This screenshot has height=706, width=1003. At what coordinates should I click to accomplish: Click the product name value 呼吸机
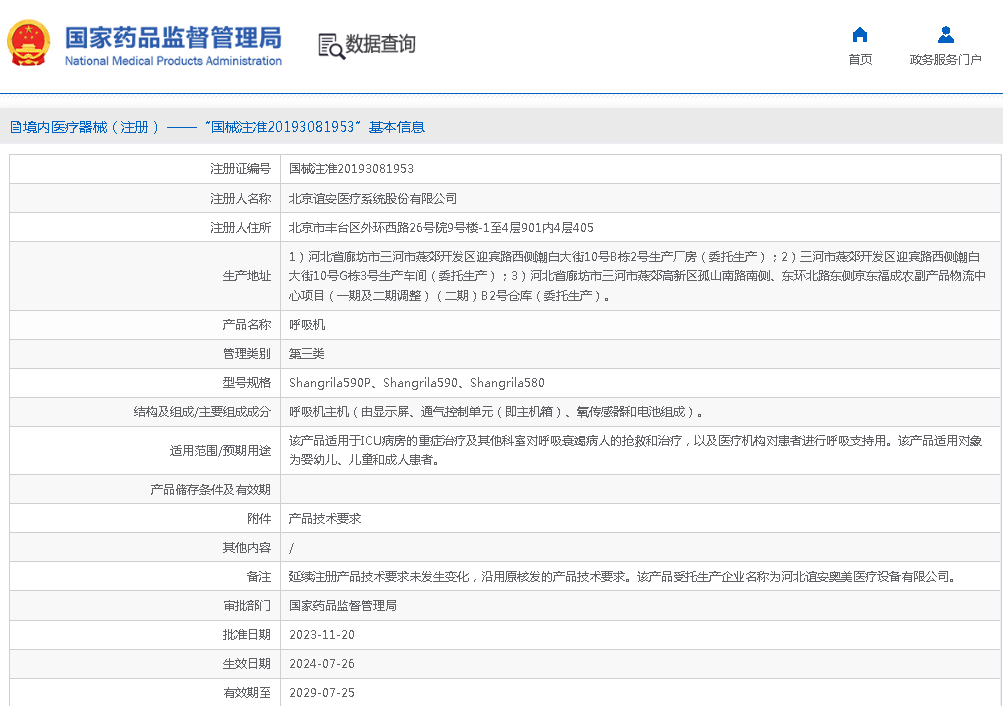(x=307, y=325)
